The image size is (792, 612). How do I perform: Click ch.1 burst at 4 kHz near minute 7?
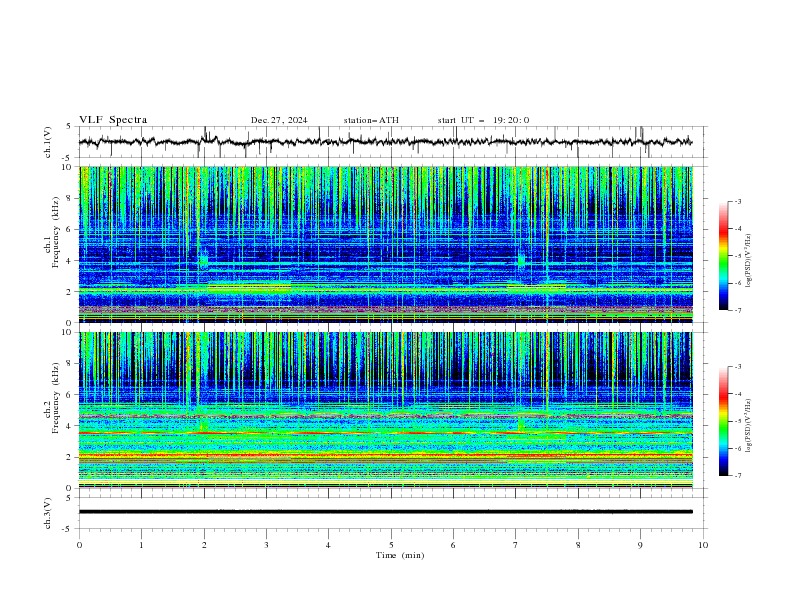[x=521, y=260]
